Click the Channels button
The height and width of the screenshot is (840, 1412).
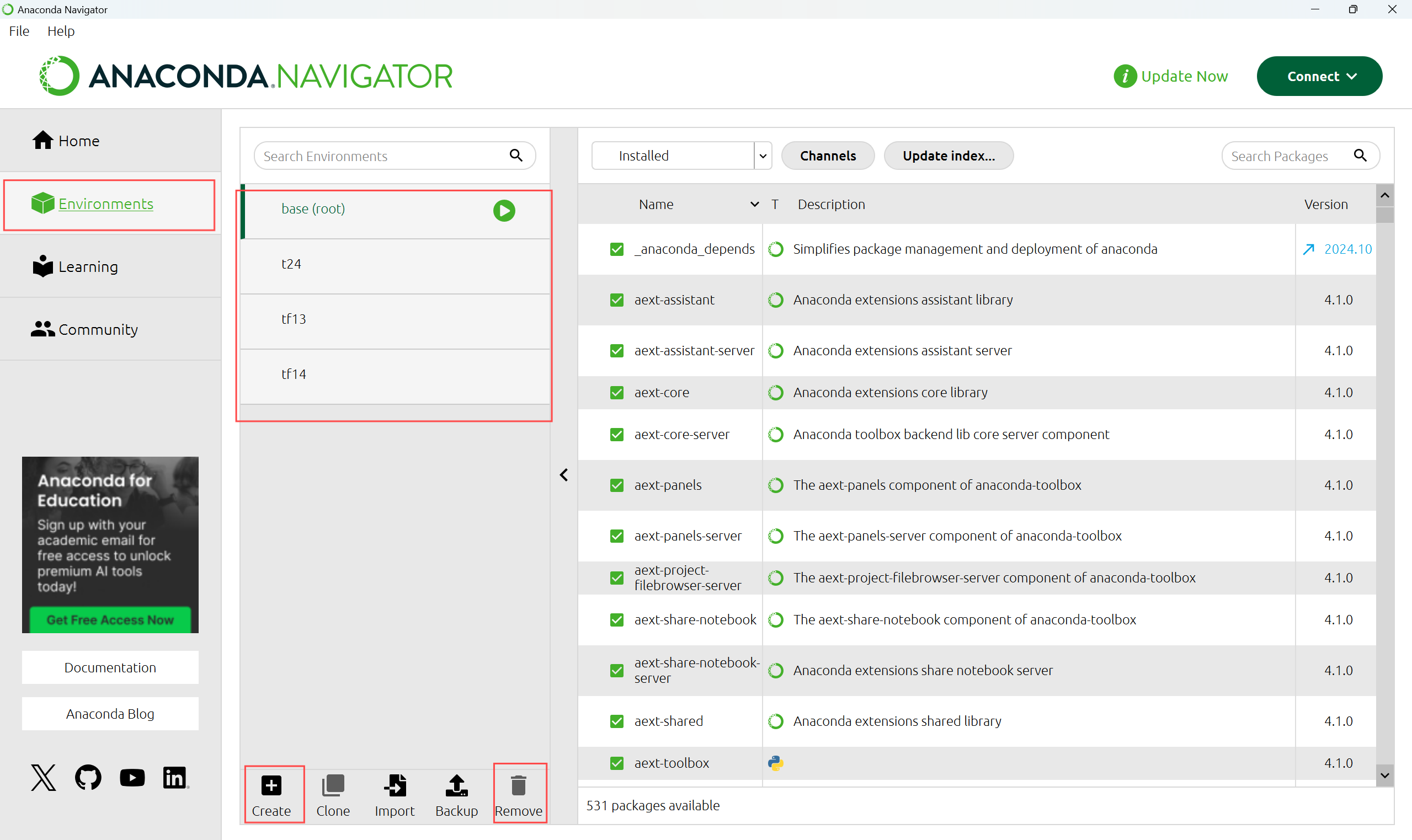[x=827, y=156]
